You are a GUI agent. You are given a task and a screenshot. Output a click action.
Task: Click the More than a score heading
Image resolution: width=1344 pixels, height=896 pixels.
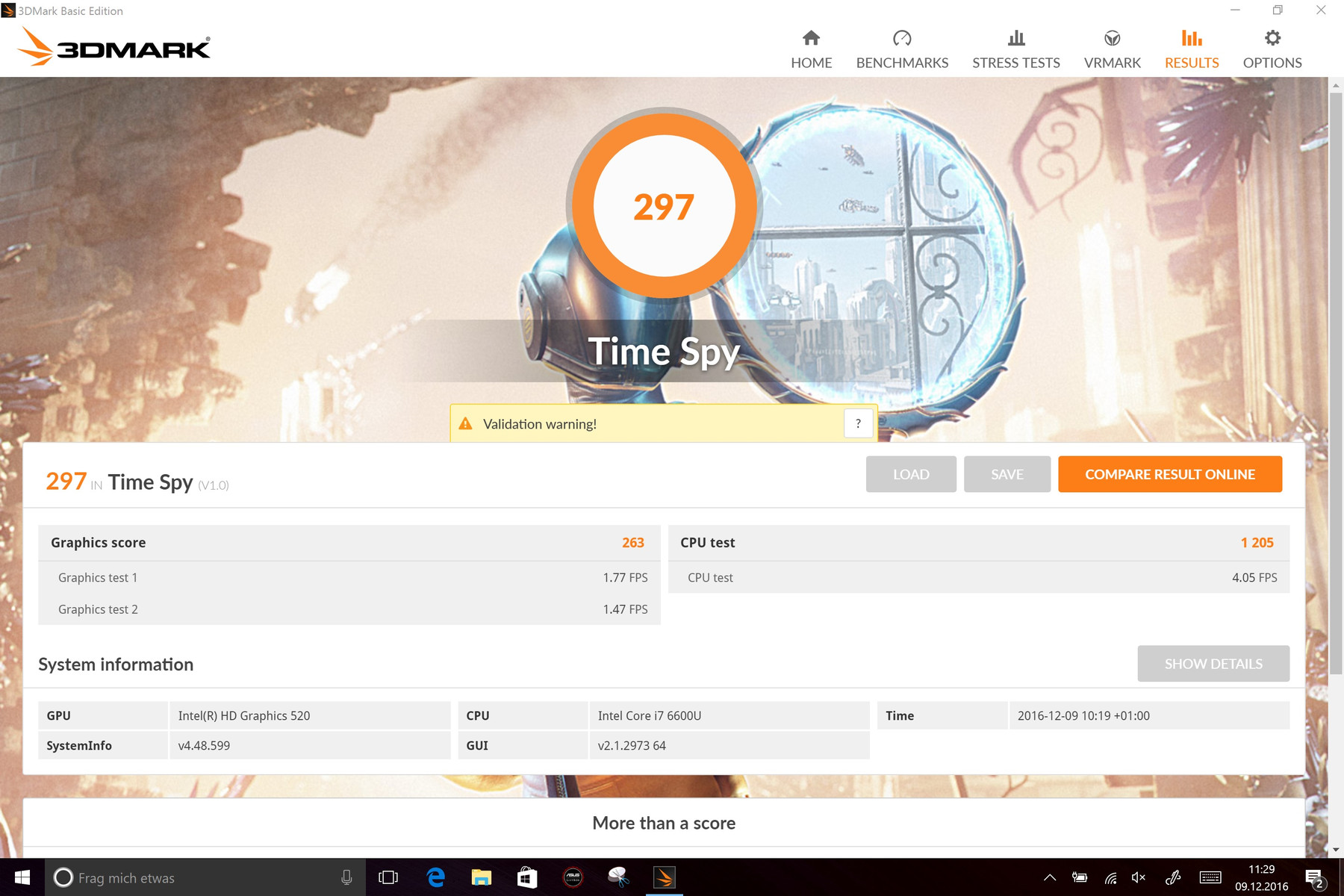[x=664, y=823]
